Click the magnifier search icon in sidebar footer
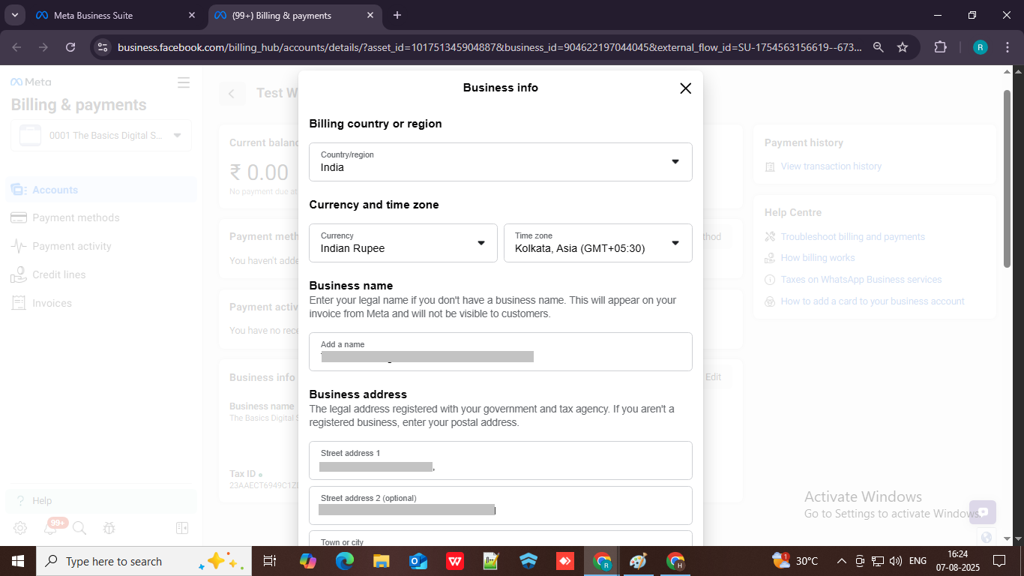 tap(80, 528)
